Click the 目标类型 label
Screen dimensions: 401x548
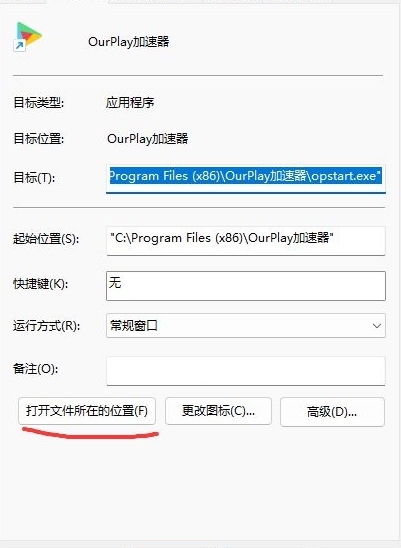coord(39,102)
